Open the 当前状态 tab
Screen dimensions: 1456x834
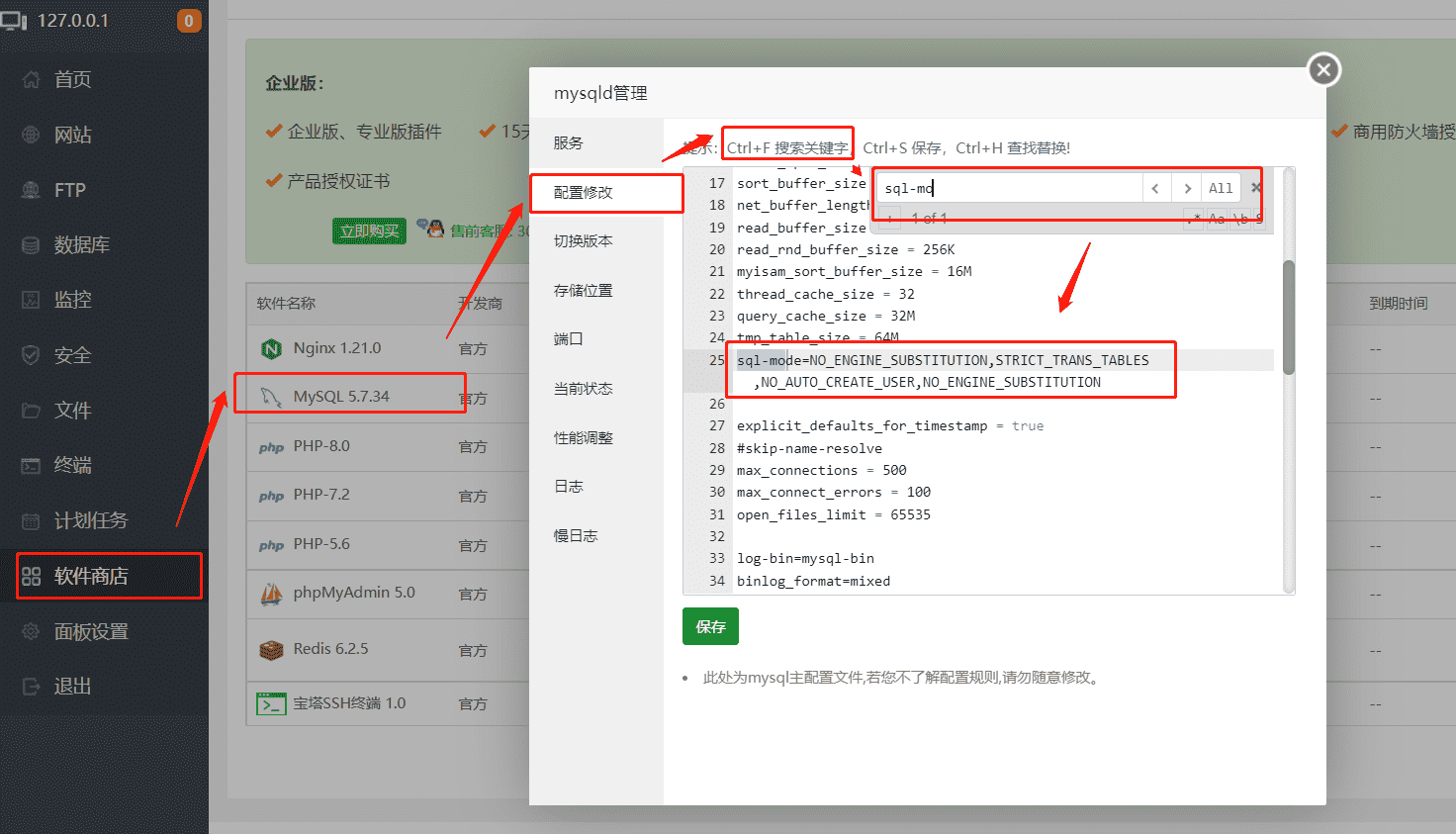pyautogui.click(x=596, y=388)
